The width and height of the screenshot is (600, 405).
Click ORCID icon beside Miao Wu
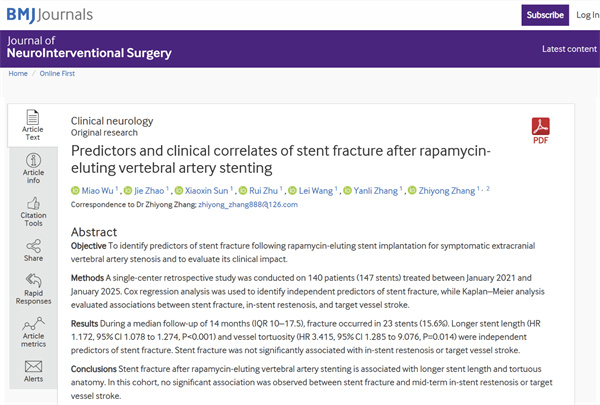coord(74,190)
